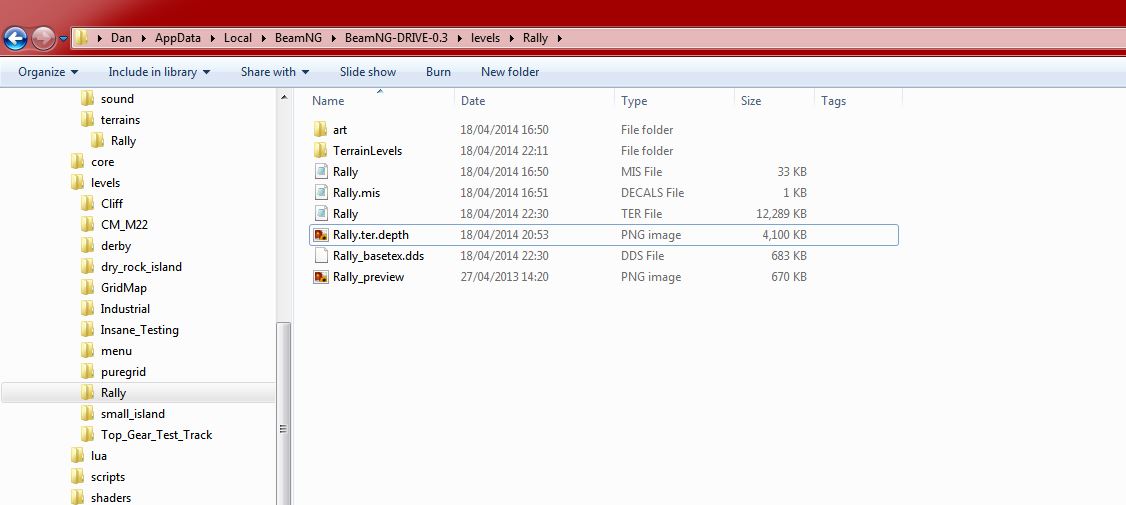This screenshot has width=1126, height=505.
Task: Select Cliff folder in navigation tree
Action: tap(112, 203)
